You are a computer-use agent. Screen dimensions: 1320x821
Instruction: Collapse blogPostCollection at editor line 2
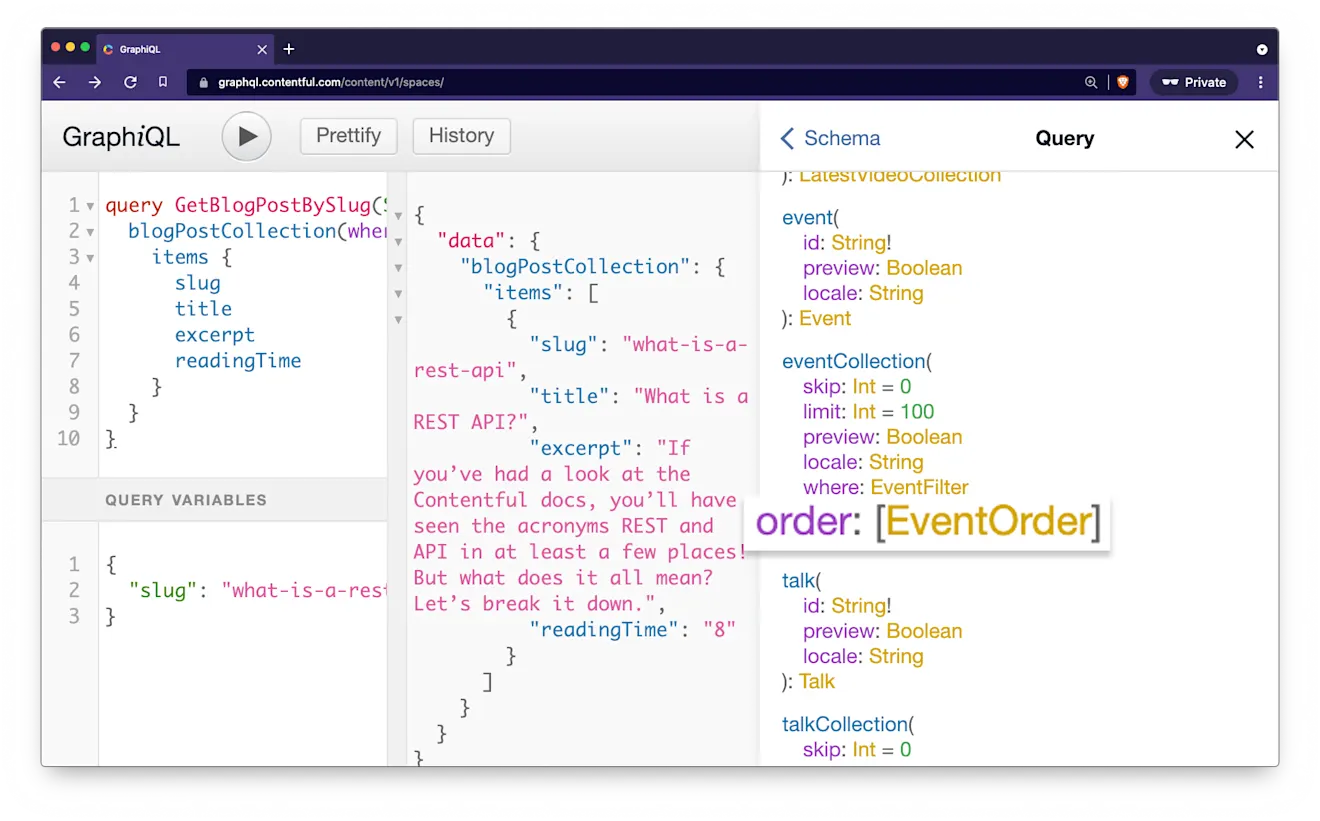point(90,232)
